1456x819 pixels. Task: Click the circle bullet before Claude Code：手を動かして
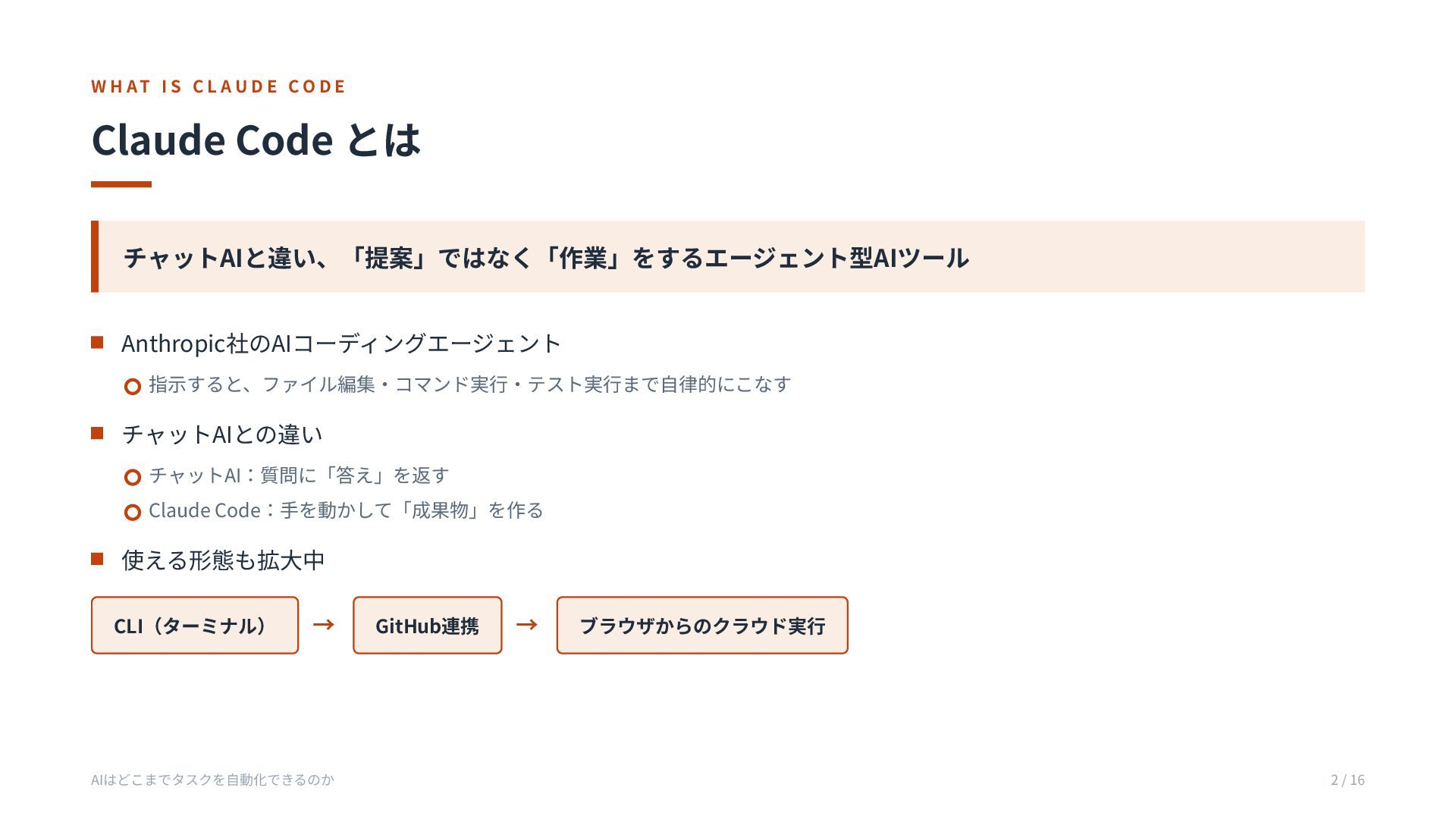[x=133, y=513]
